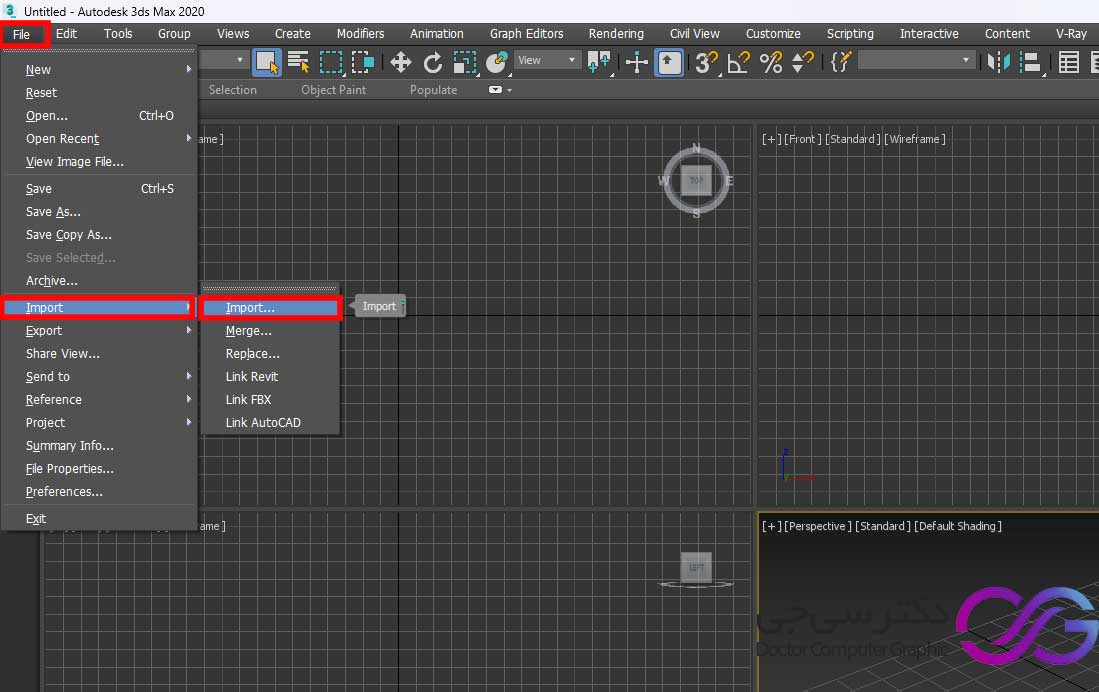Choose Open... in the File menu

coord(99,116)
